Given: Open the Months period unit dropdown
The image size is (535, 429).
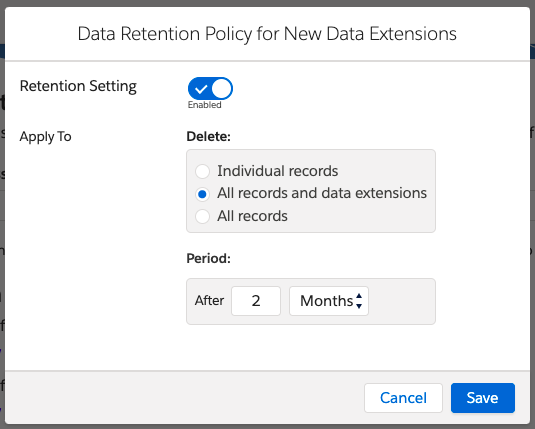Looking at the screenshot, I should tap(329, 301).
